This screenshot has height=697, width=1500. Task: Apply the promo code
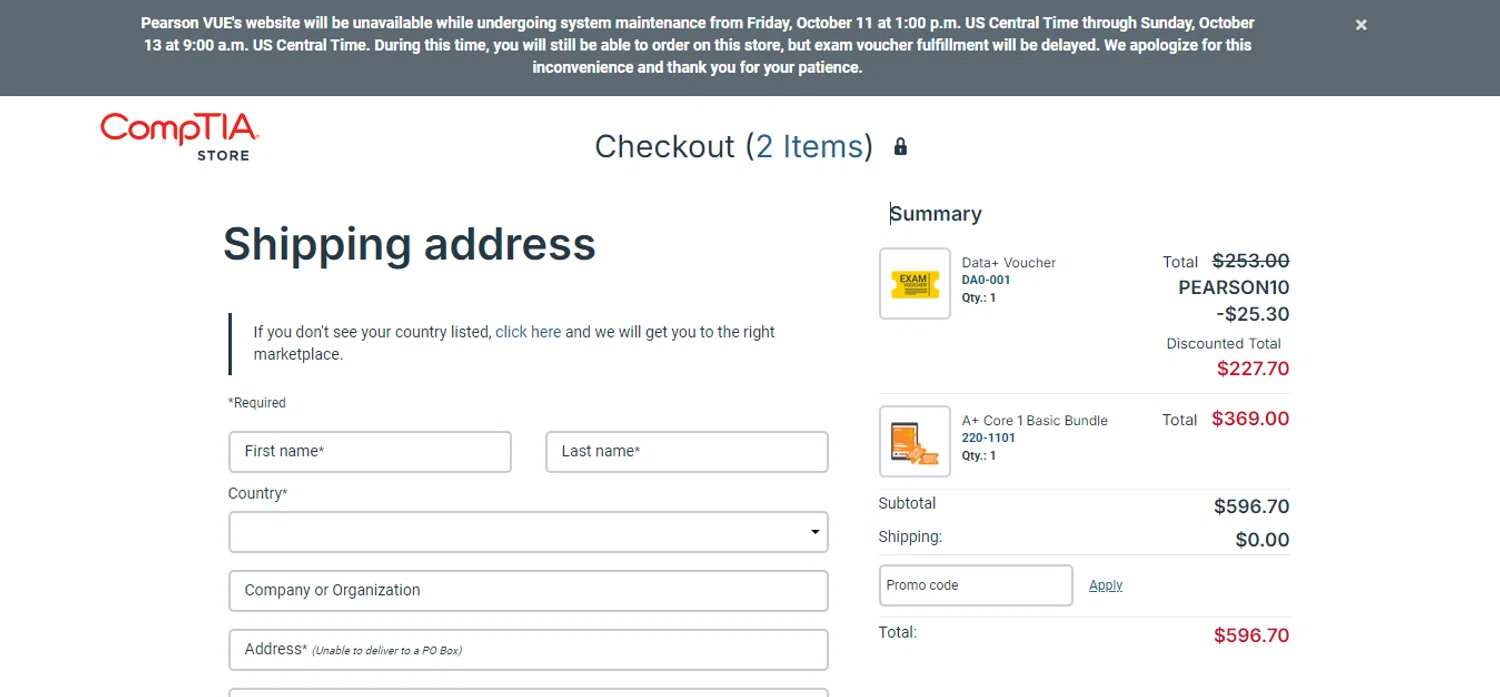[x=1105, y=585]
